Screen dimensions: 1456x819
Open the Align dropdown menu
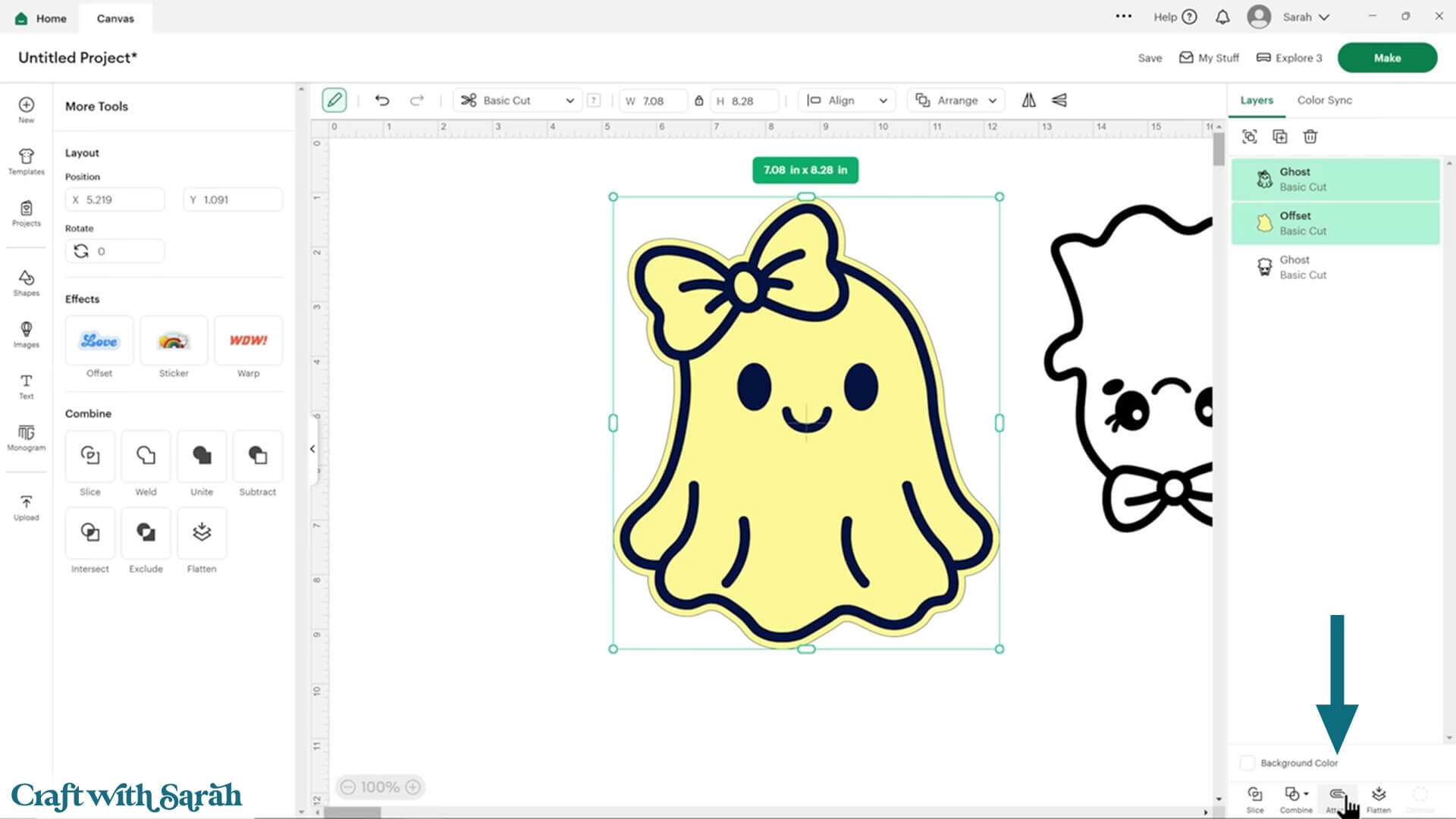(847, 100)
